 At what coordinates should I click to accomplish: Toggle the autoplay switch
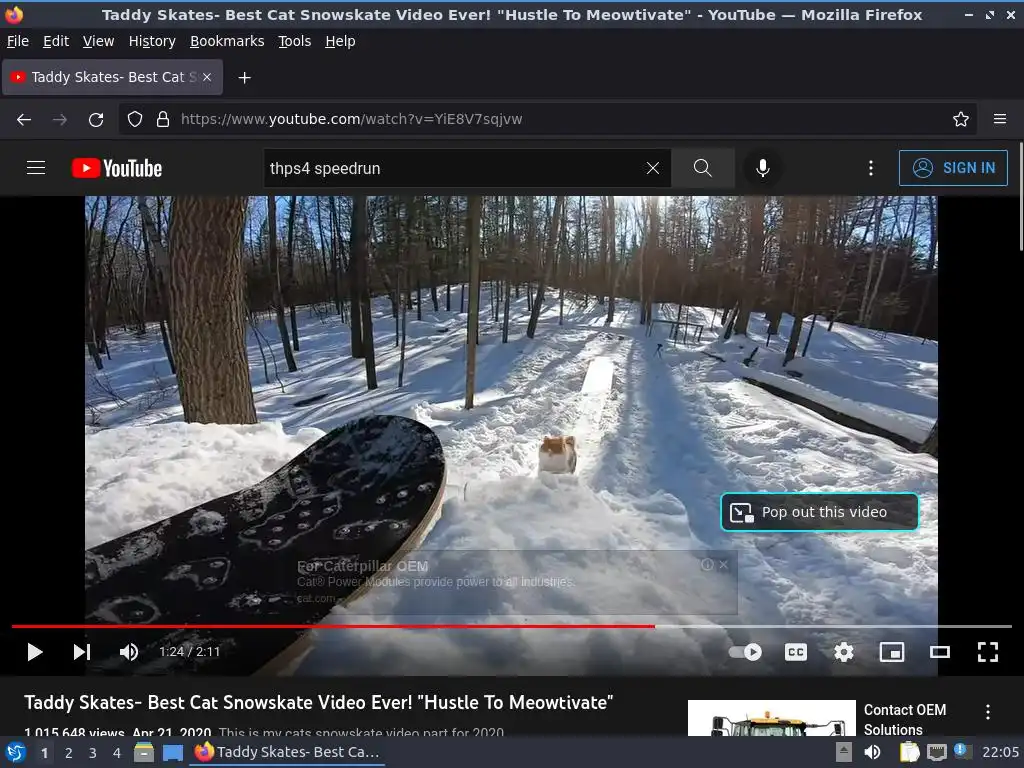click(746, 652)
